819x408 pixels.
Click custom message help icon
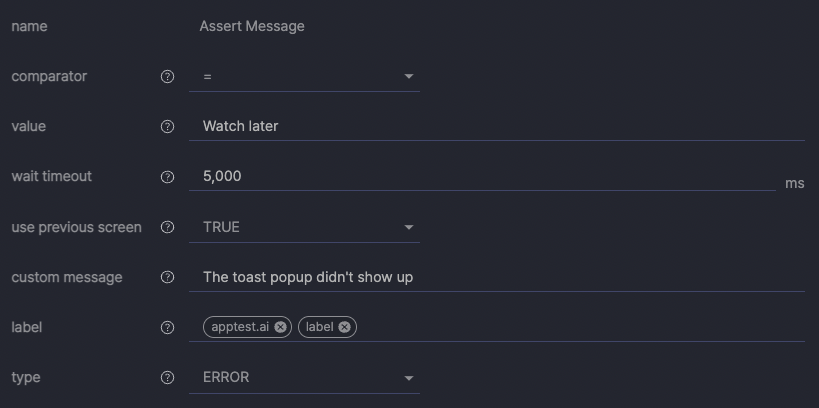coord(167,277)
